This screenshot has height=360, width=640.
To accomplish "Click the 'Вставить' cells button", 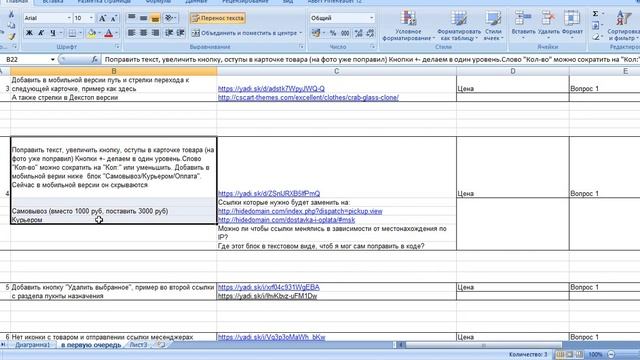I will click(x=523, y=24).
